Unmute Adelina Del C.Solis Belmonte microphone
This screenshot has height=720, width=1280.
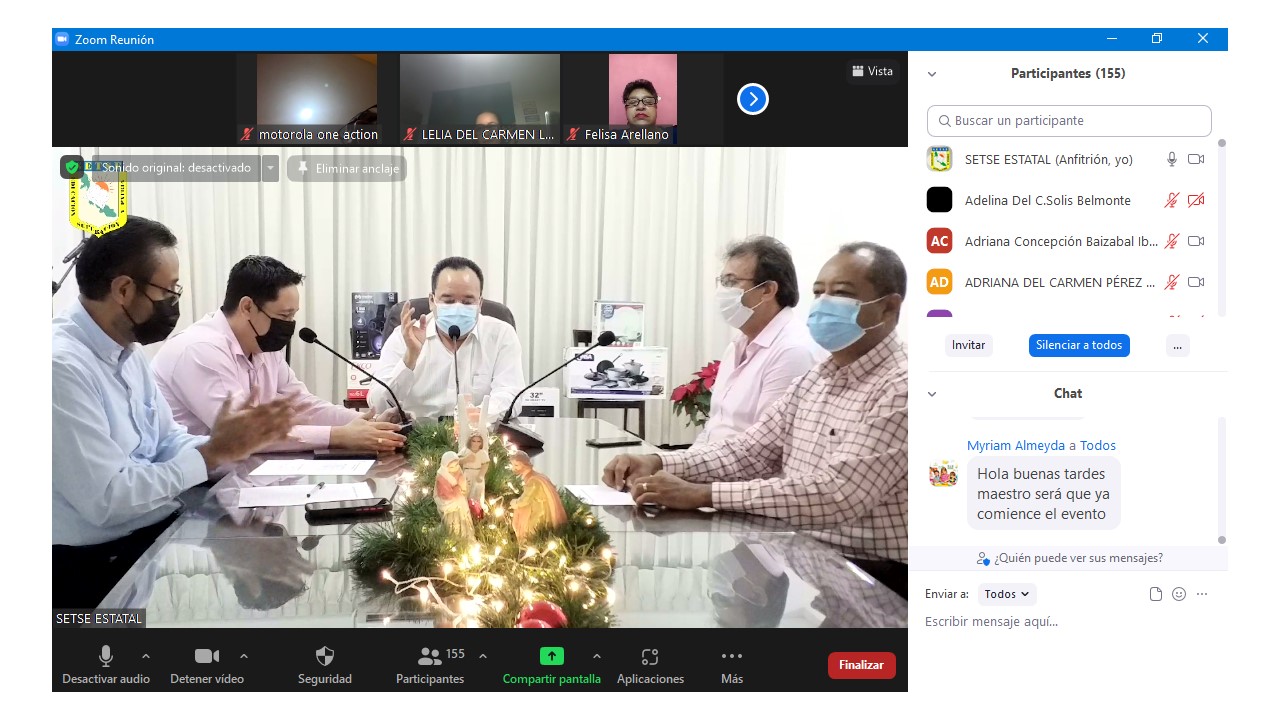(x=1171, y=201)
